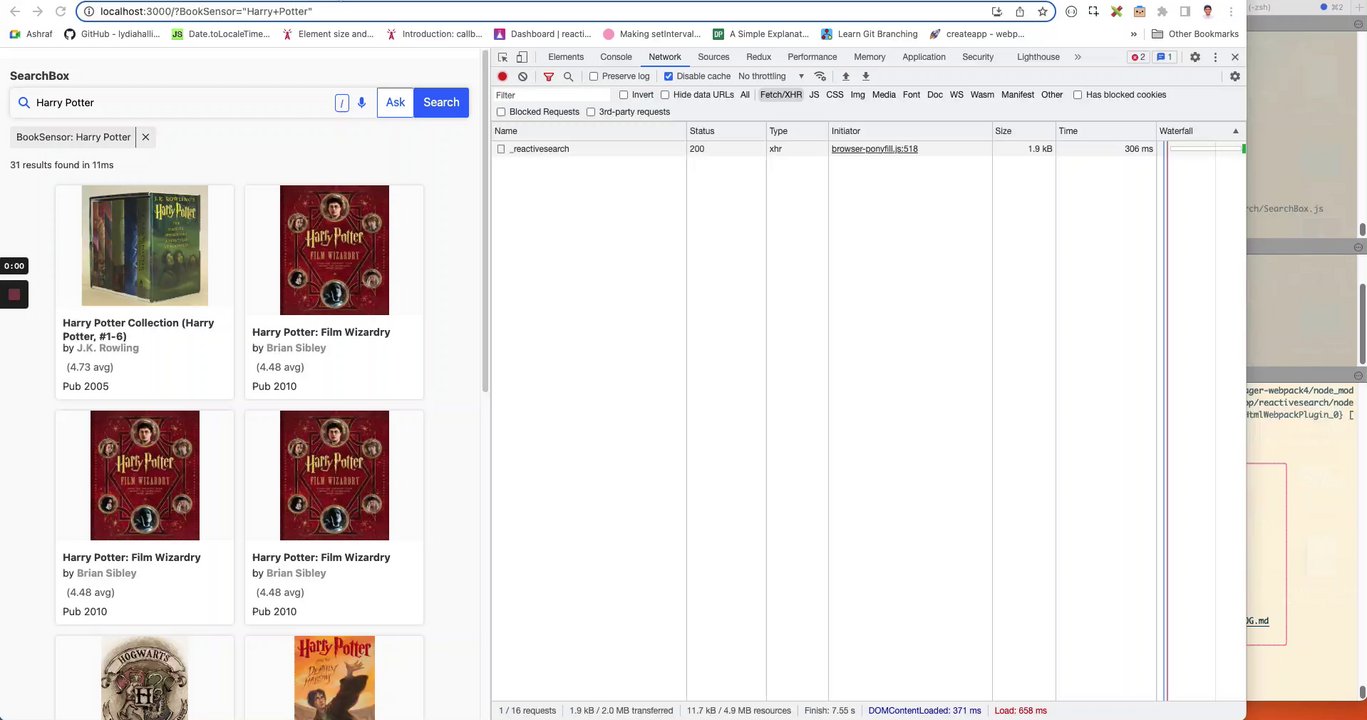
Task: Check Hide data URLs checkbox
Action: [x=665, y=95]
